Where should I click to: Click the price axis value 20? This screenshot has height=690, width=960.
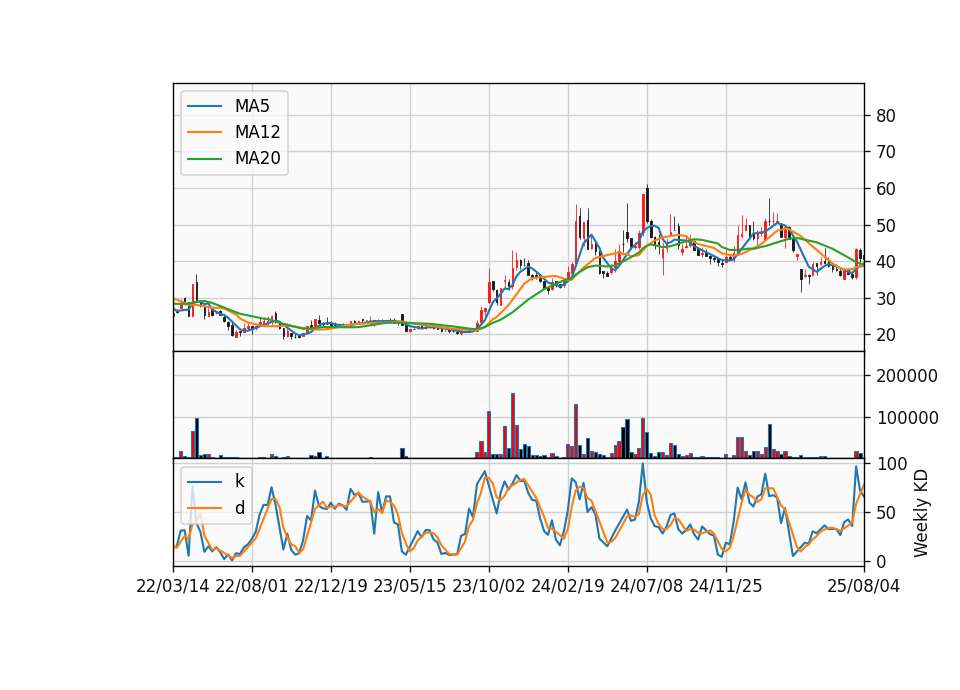(885, 335)
